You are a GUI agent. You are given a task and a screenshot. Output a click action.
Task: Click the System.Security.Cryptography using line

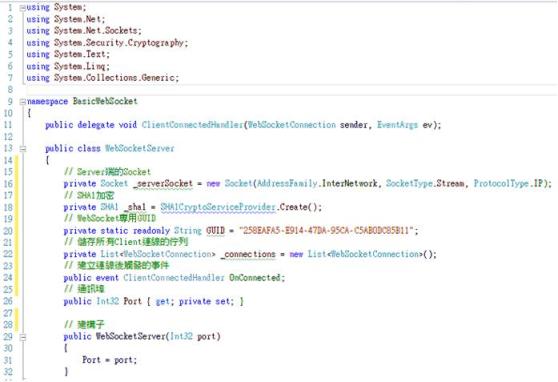click(107, 43)
